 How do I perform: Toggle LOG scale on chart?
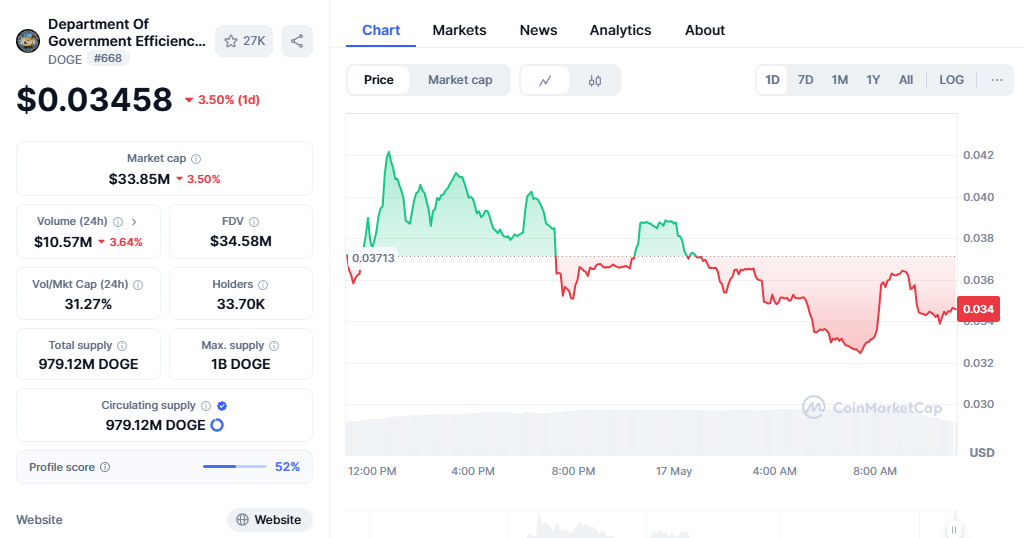(952, 80)
